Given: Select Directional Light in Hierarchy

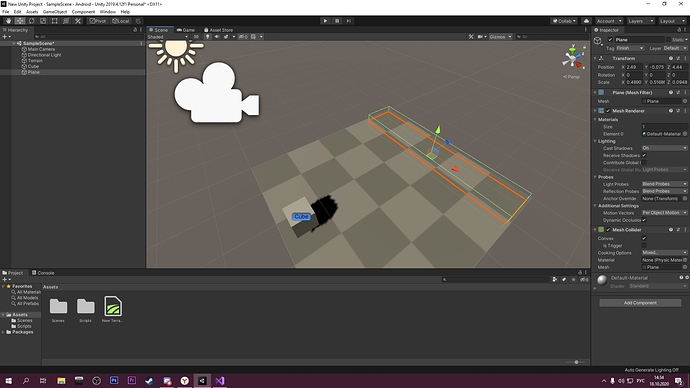Looking at the screenshot, I should (44, 55).
